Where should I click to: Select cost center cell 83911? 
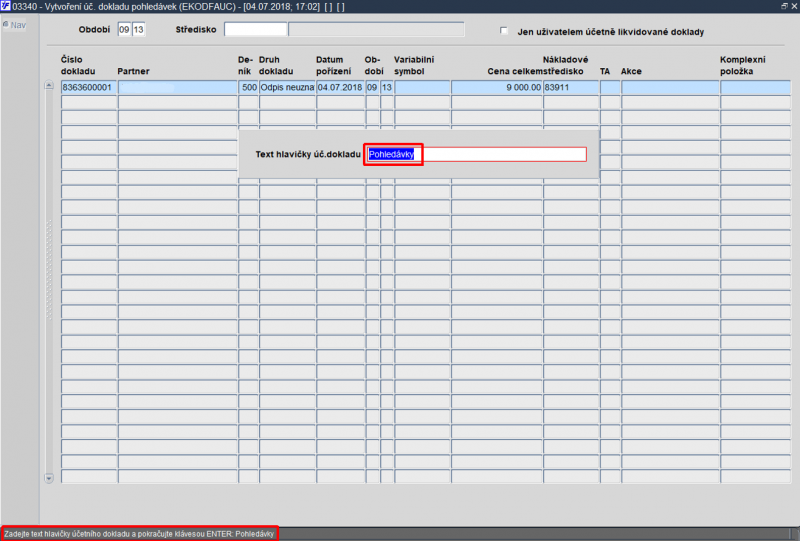click(x=570, y=87)
